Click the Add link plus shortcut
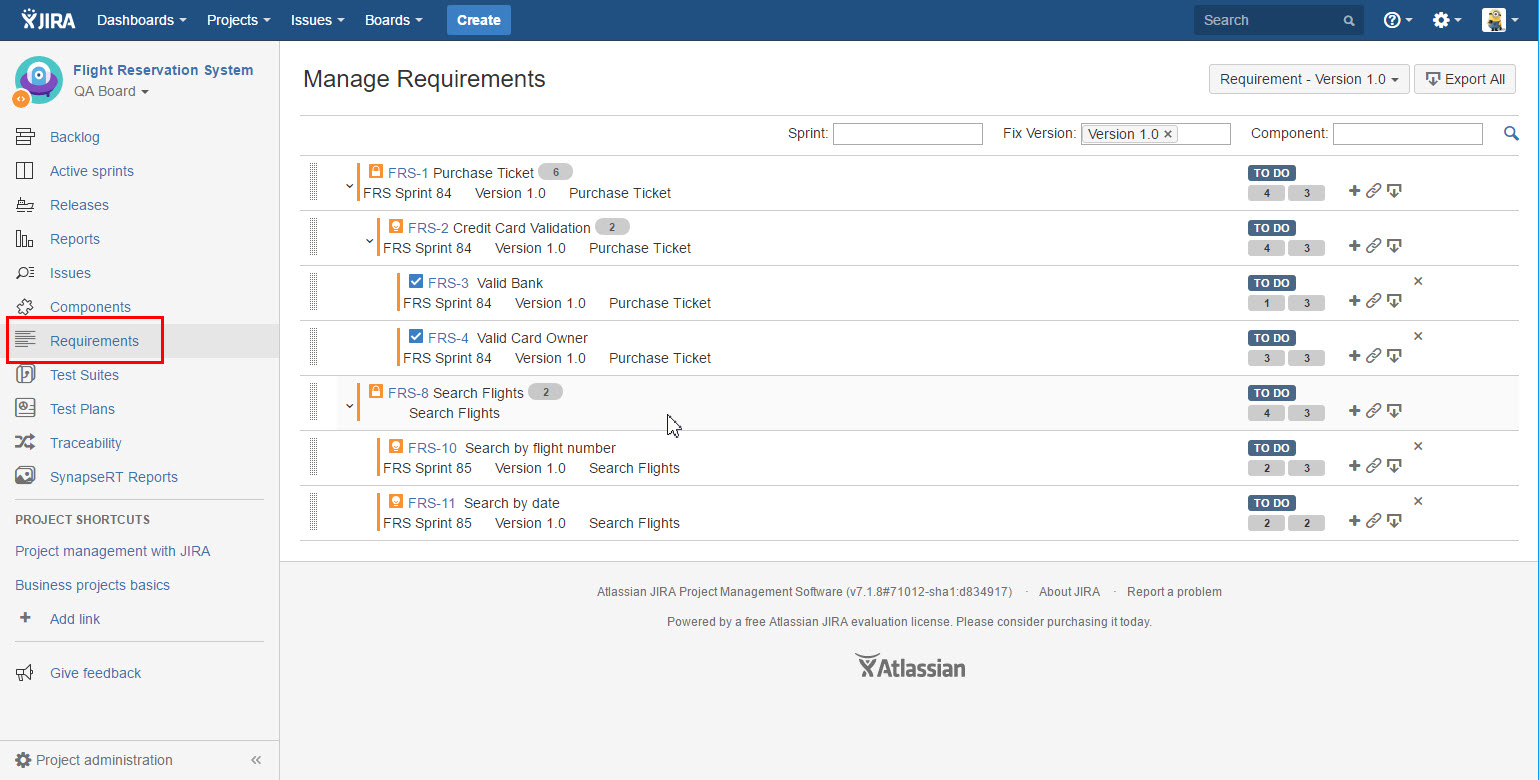The image size is (1539, 780). [26, 618]
